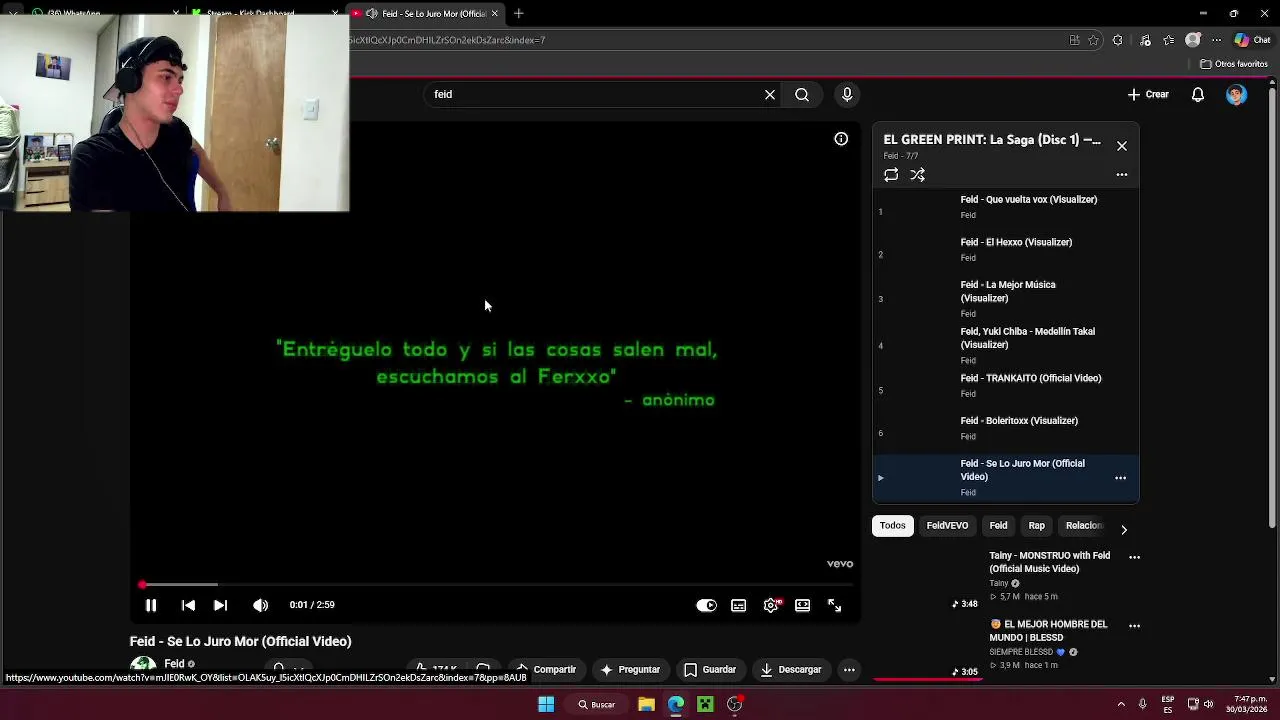Open the player settings gear
This screenshot has height=720, width=1280.
[771, 605]
